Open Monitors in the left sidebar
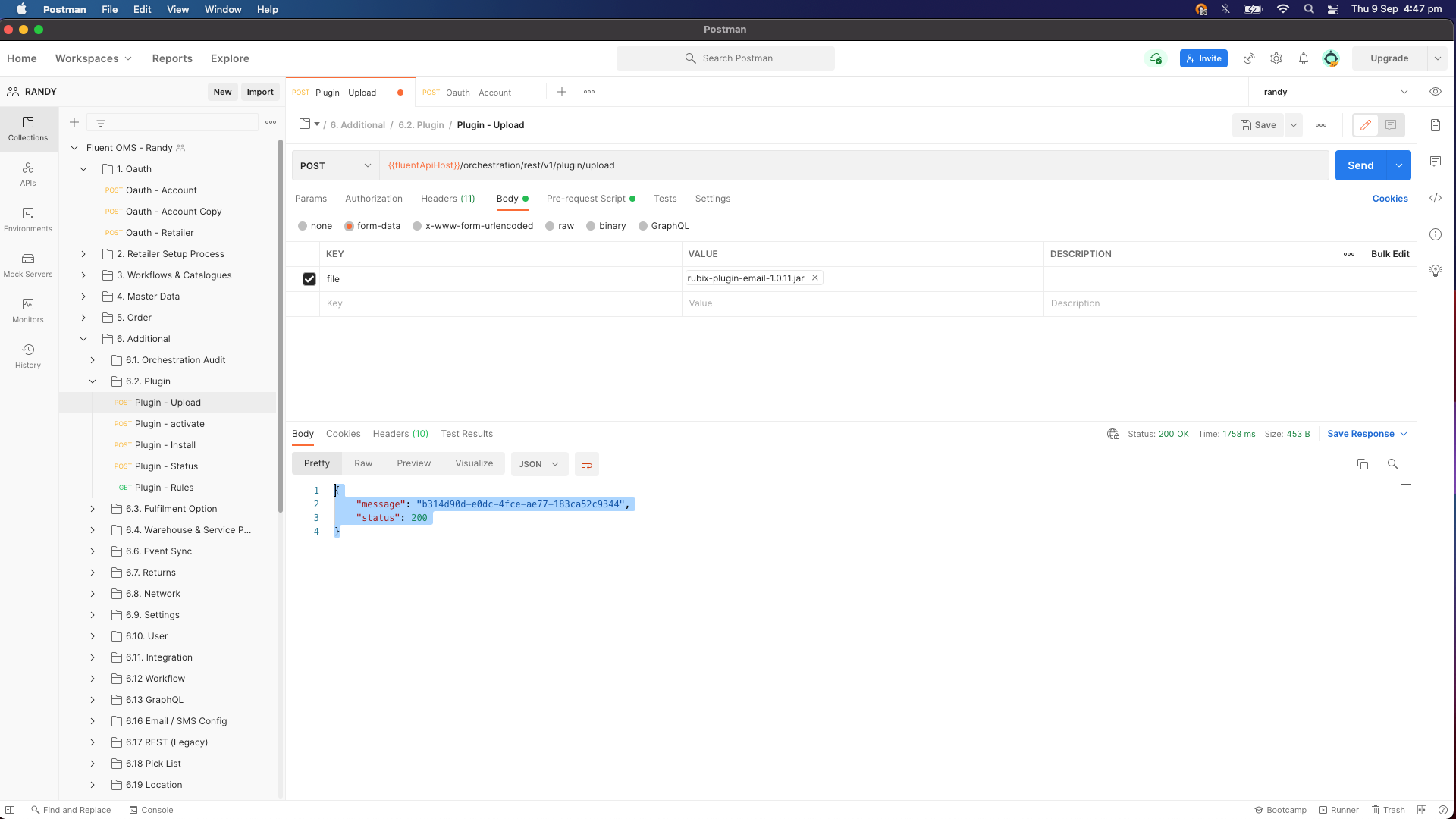 coord(28,310)
